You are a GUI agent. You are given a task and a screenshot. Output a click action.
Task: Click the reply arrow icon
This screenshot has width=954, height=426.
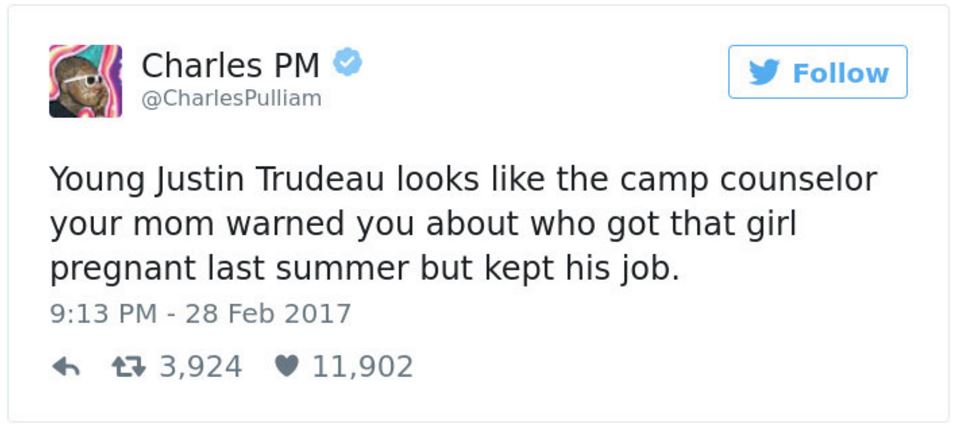pos(65,367)
